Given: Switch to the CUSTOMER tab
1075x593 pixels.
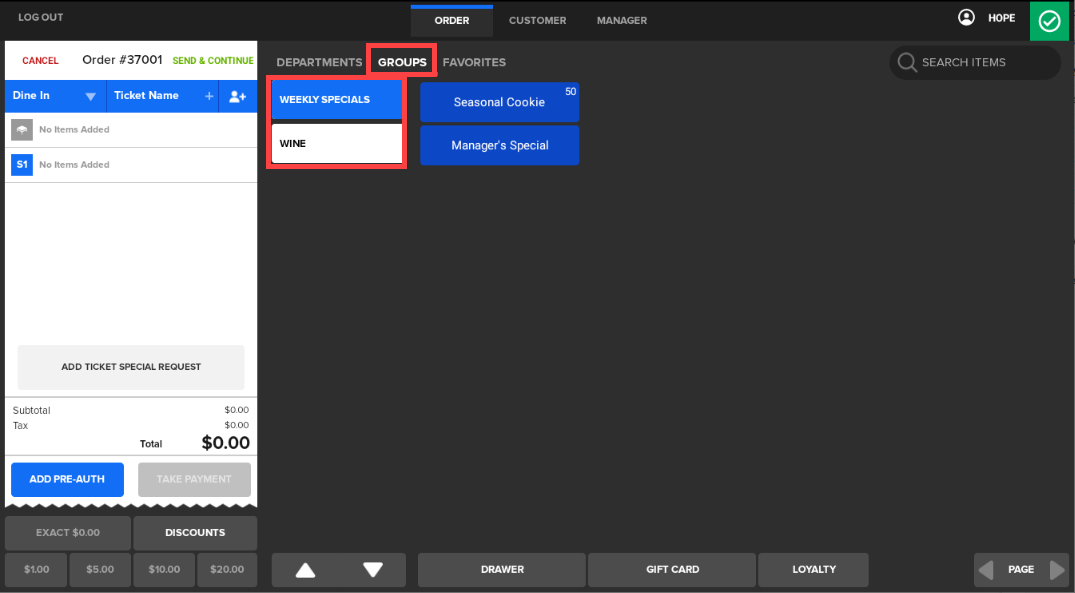Looking at the screenshot, I should 537,21.
